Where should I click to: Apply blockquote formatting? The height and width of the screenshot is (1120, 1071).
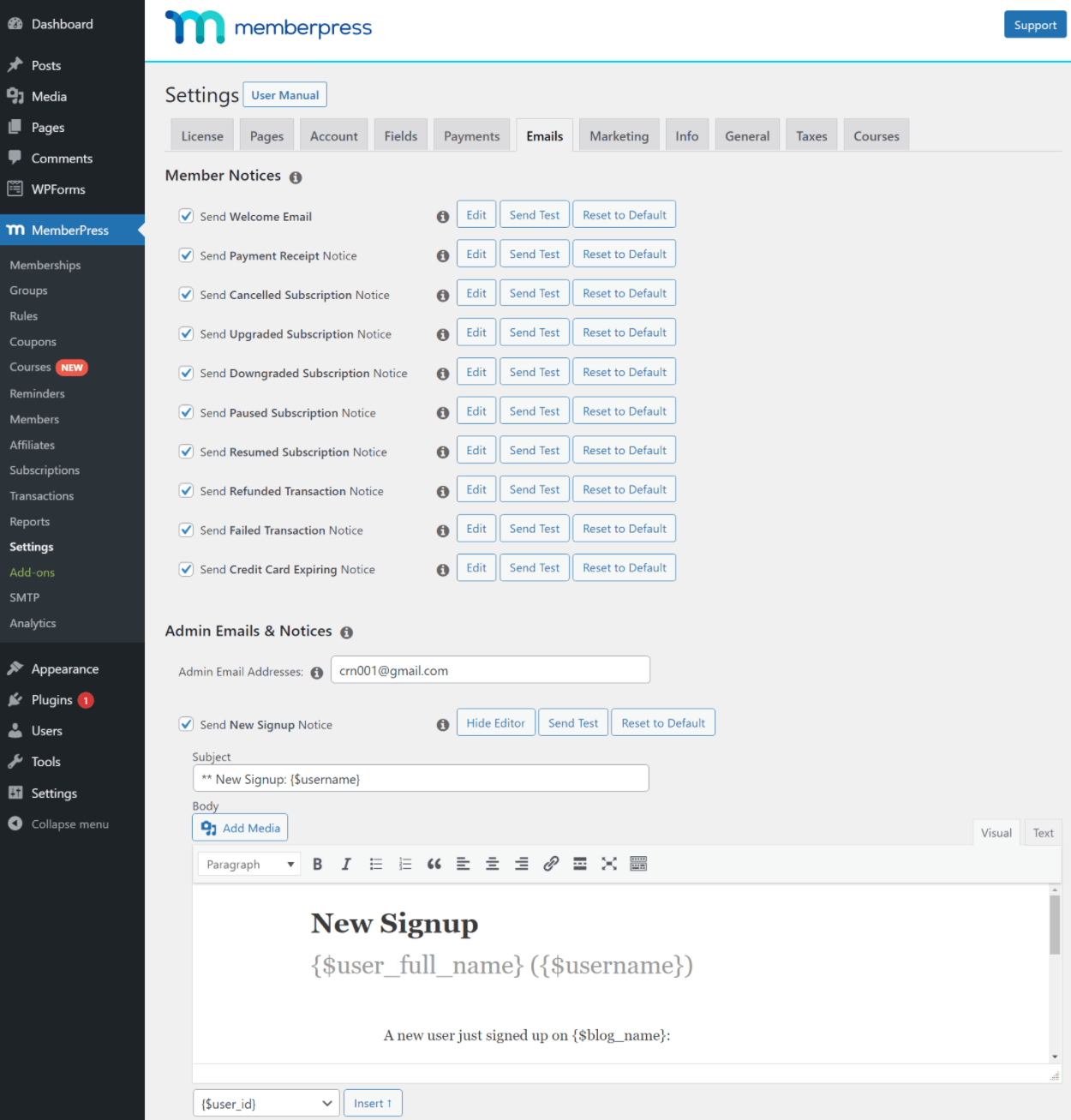pos(434,864)
